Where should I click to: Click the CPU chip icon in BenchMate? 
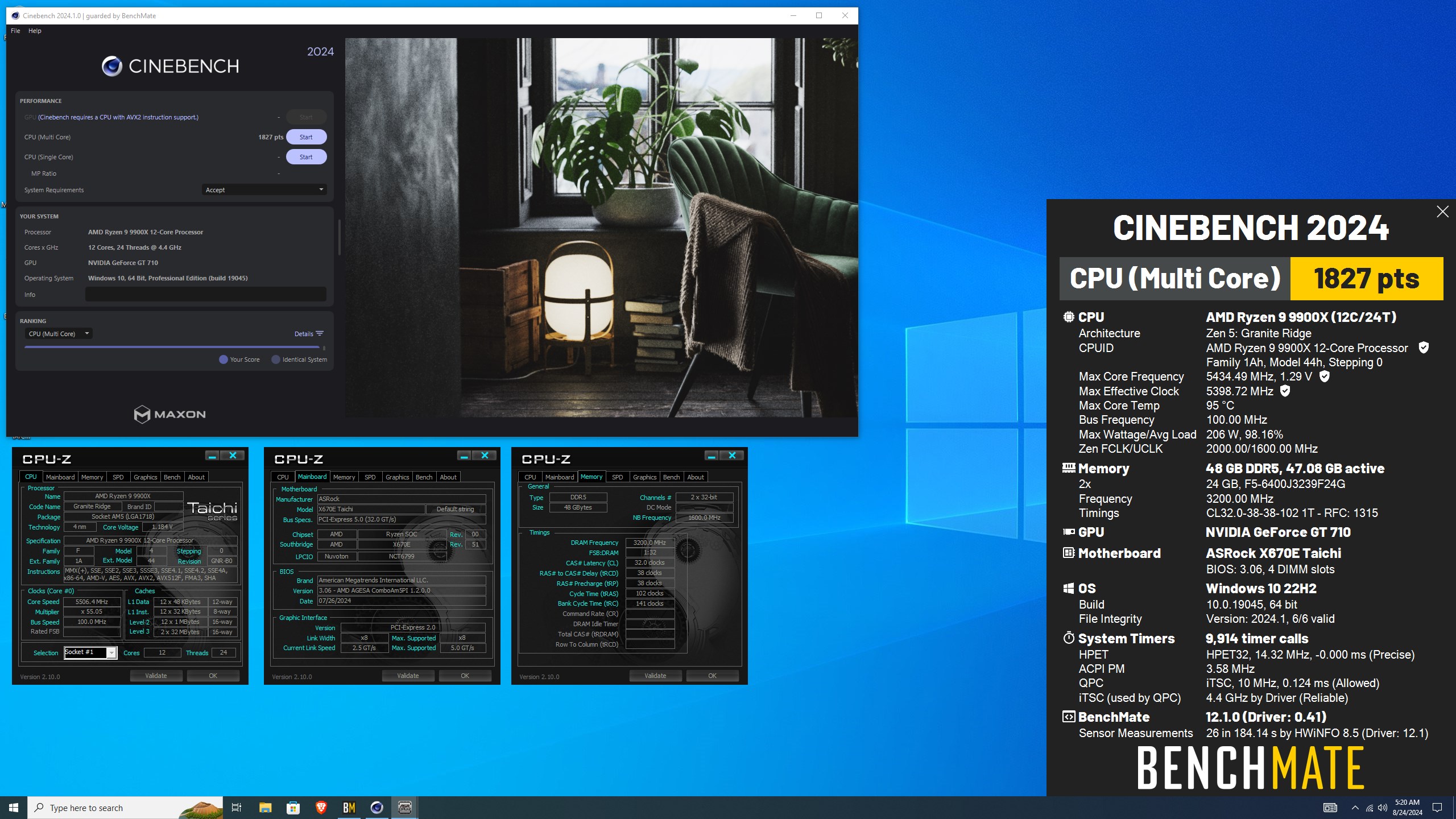tap(1069, 317)
